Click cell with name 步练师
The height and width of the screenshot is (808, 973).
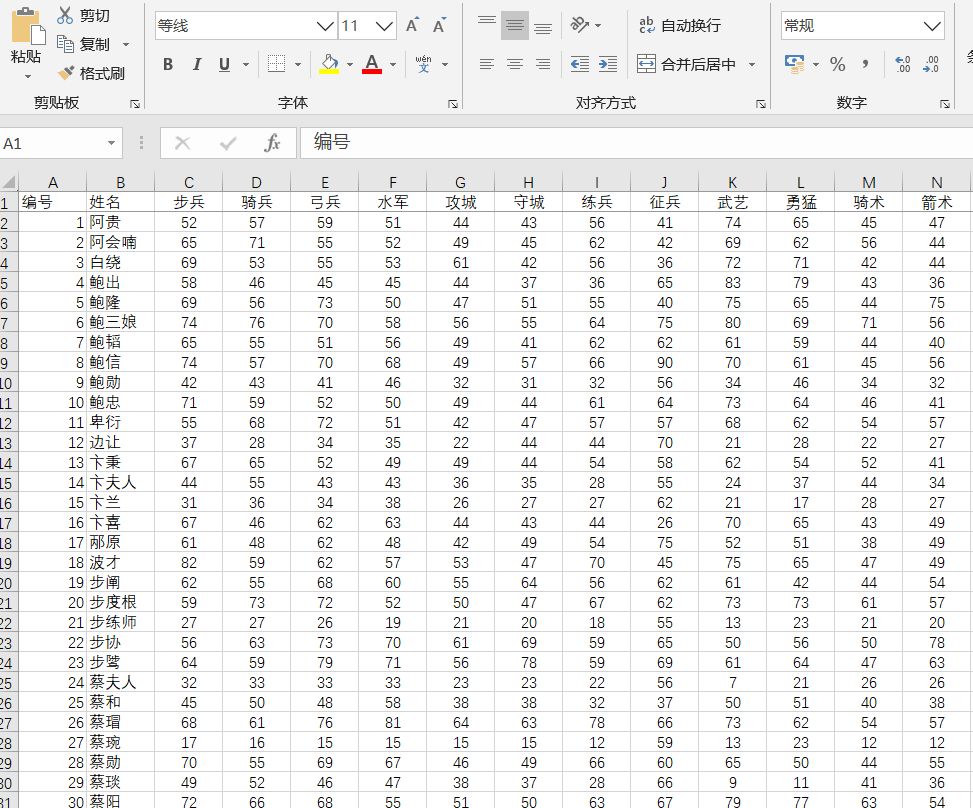(120, 622)
